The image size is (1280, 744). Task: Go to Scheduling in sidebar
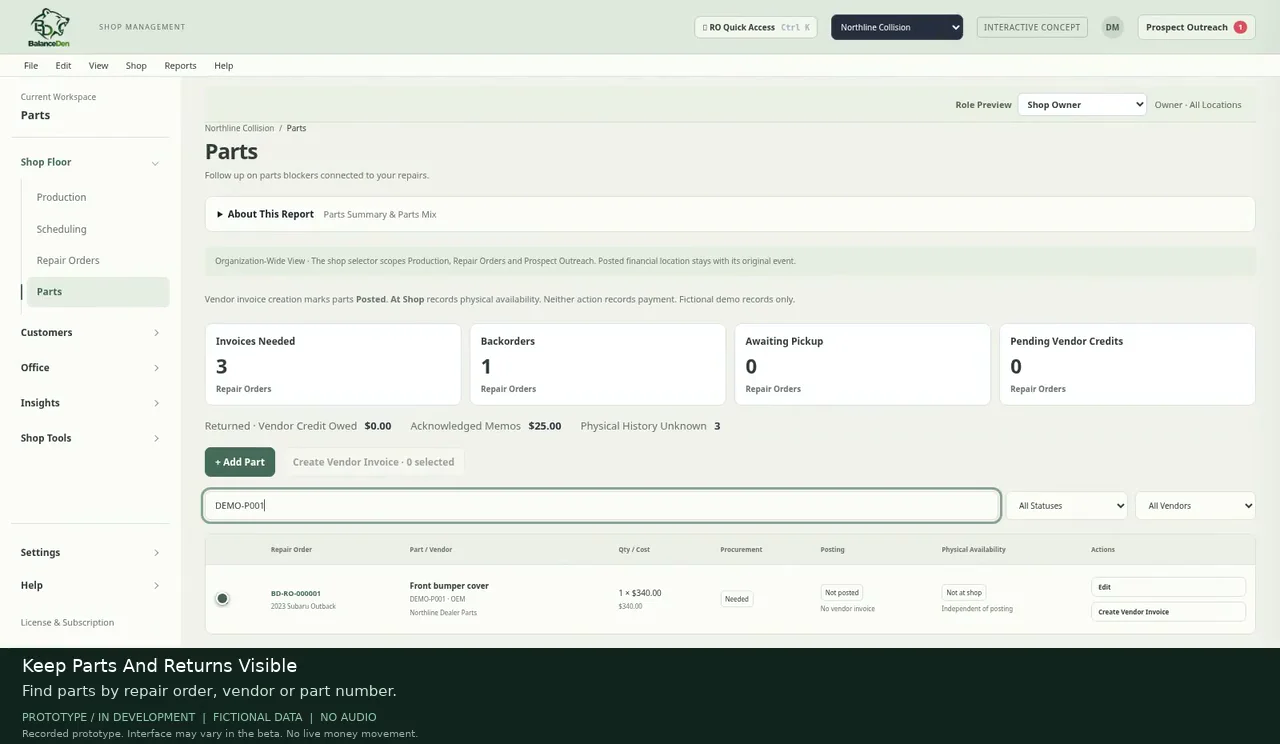tap(61, 229)
